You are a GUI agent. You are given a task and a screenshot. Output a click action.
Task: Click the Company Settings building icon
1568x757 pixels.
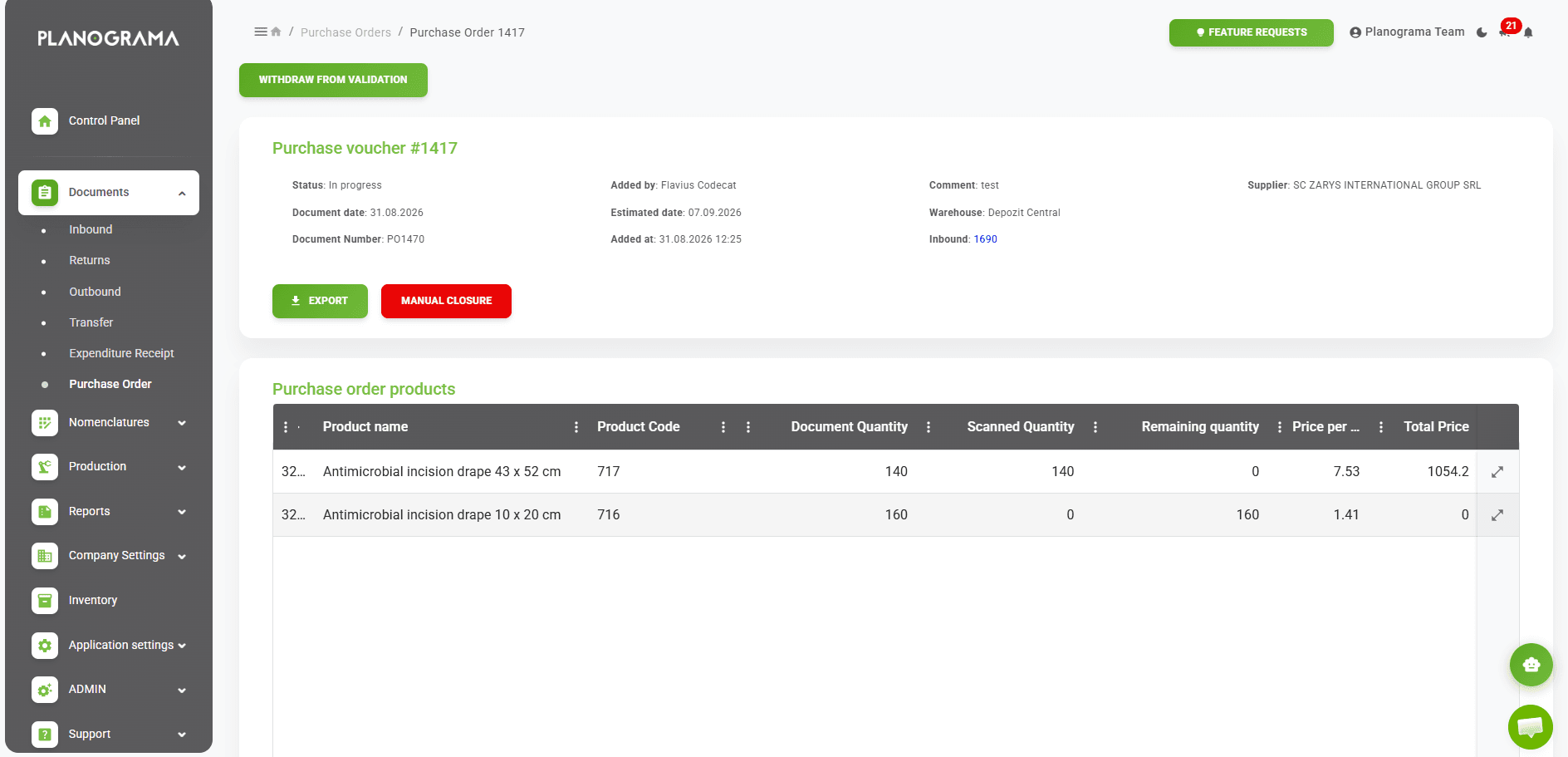pos(45,556)
